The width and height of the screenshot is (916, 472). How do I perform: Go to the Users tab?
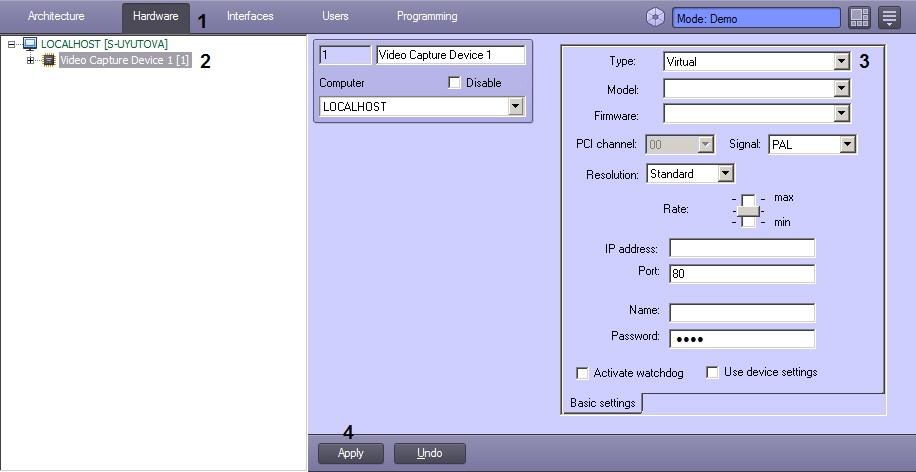[x=335, y=16]
